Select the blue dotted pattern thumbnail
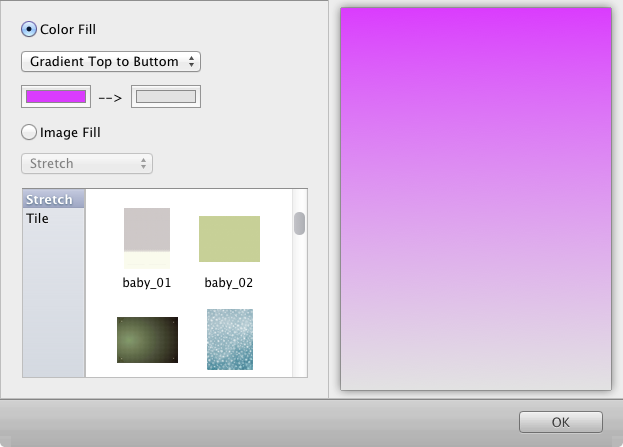Screen dimensions: 623x447 [229, 338]
